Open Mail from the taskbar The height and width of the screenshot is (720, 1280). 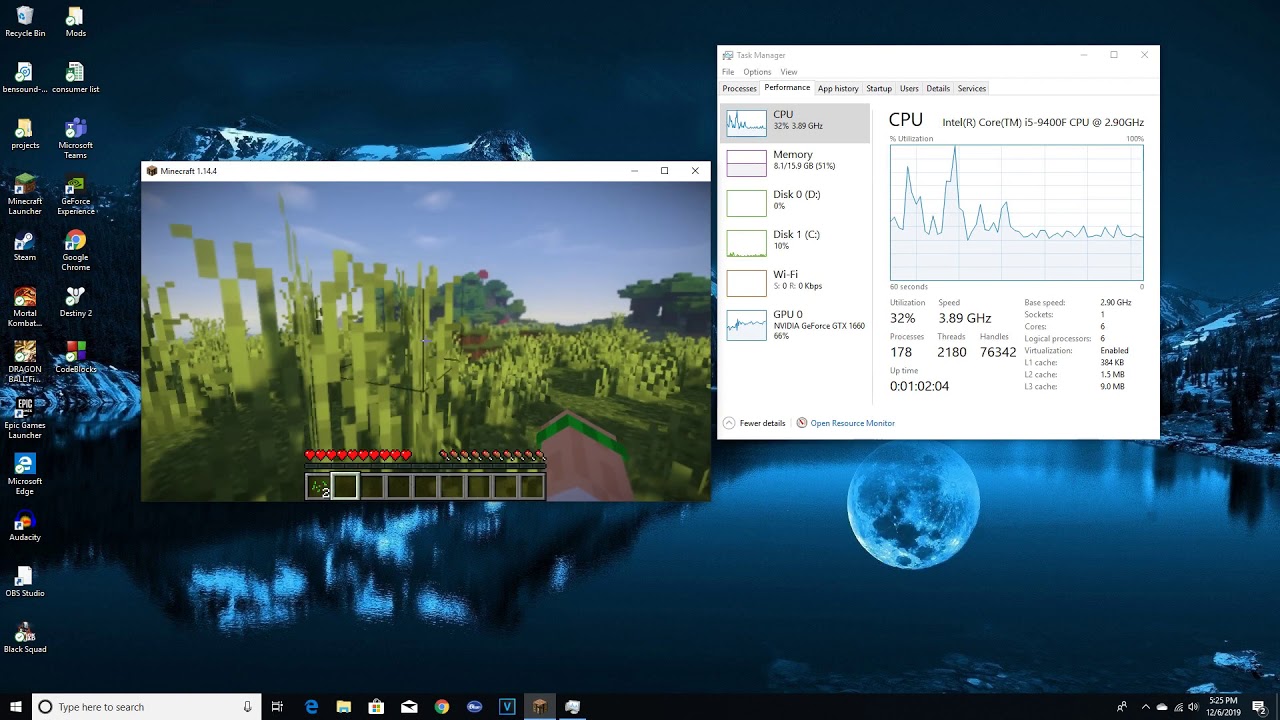(x=409, y=706)
